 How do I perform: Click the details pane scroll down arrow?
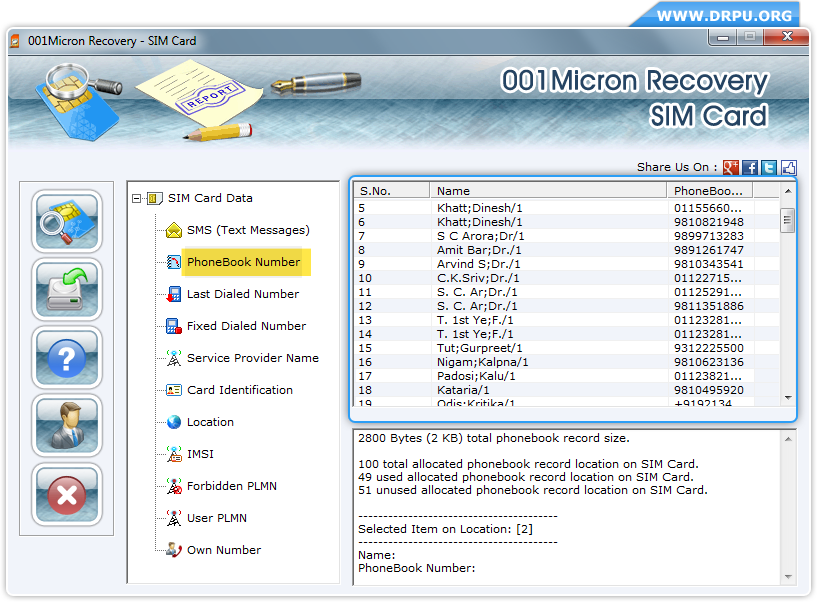point(788,576)
